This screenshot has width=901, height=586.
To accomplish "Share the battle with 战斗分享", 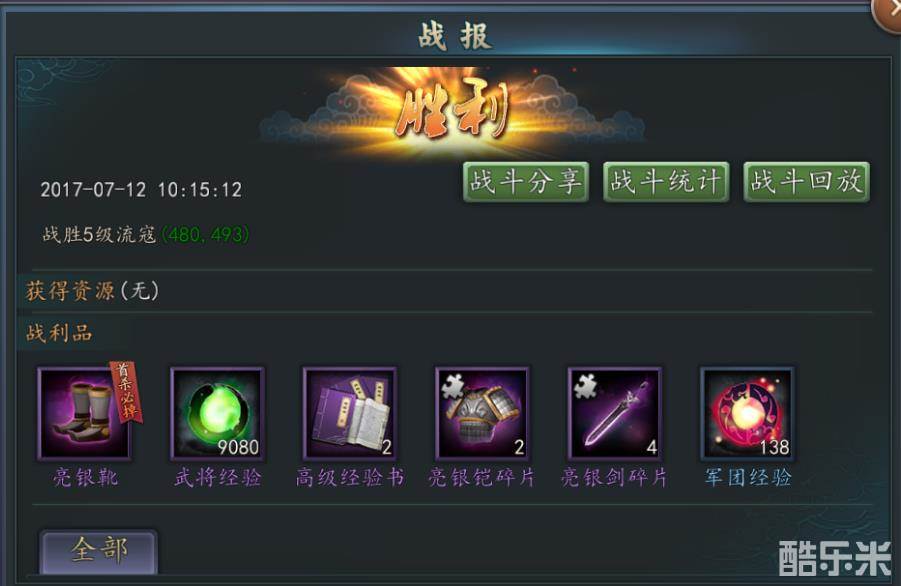I will coord(526,182).
